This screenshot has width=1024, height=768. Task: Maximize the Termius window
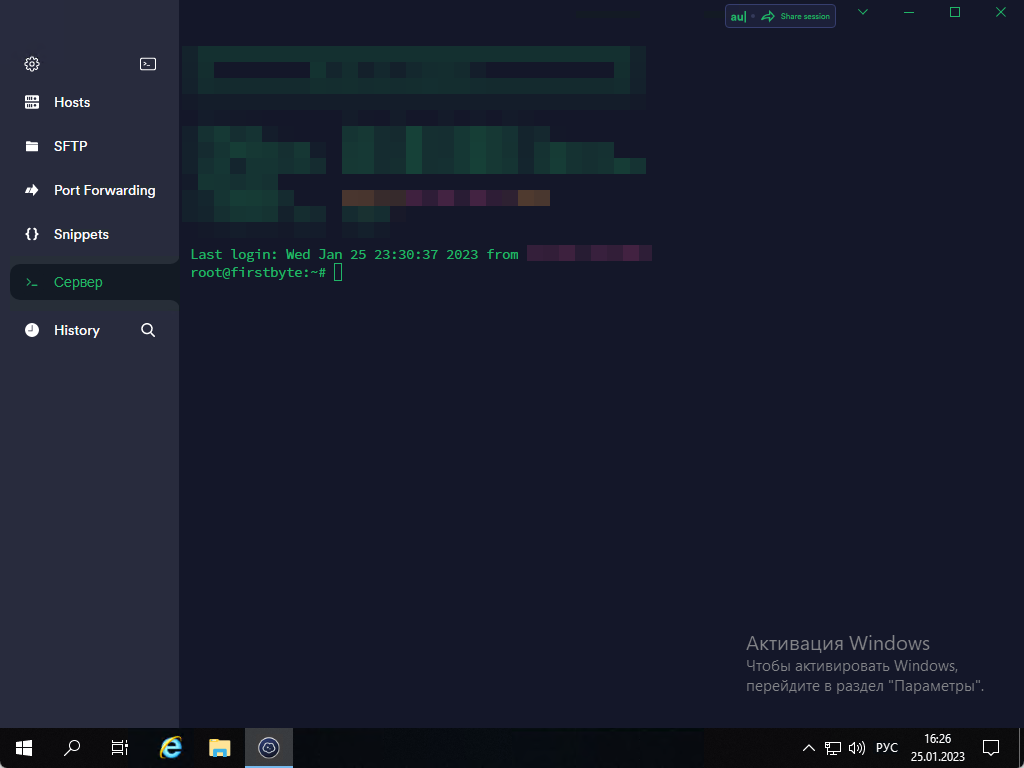point(955,12)
